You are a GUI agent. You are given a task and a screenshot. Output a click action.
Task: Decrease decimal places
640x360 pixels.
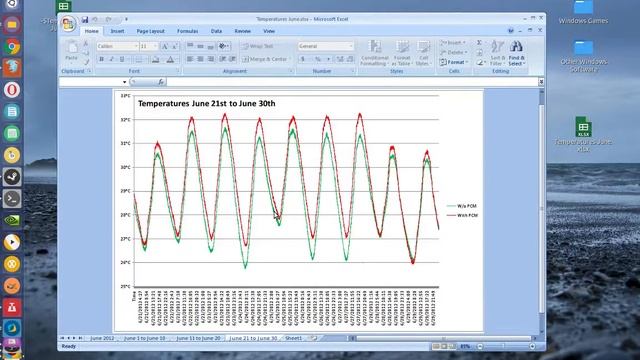tap(350, 59)
